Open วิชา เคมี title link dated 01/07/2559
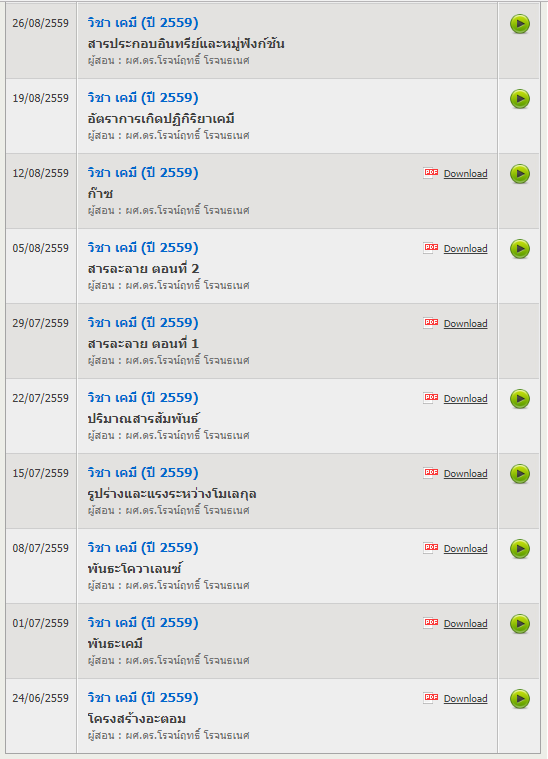Screen dimensions: 548x759 [143, 623]
